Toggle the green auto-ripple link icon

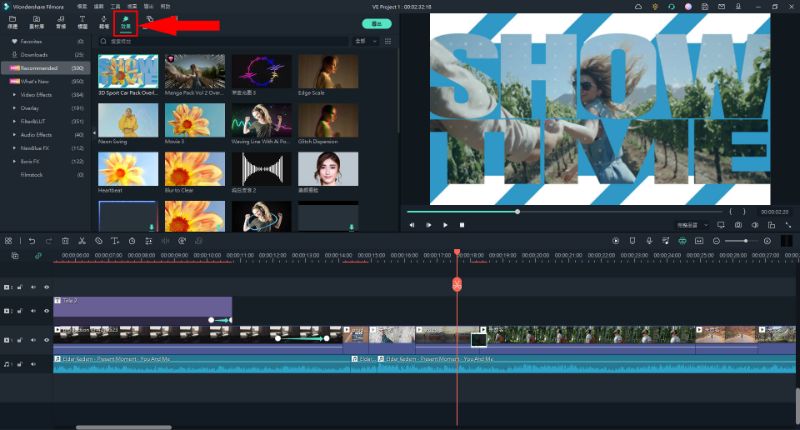pyautogui.click(x=38, y=256)
